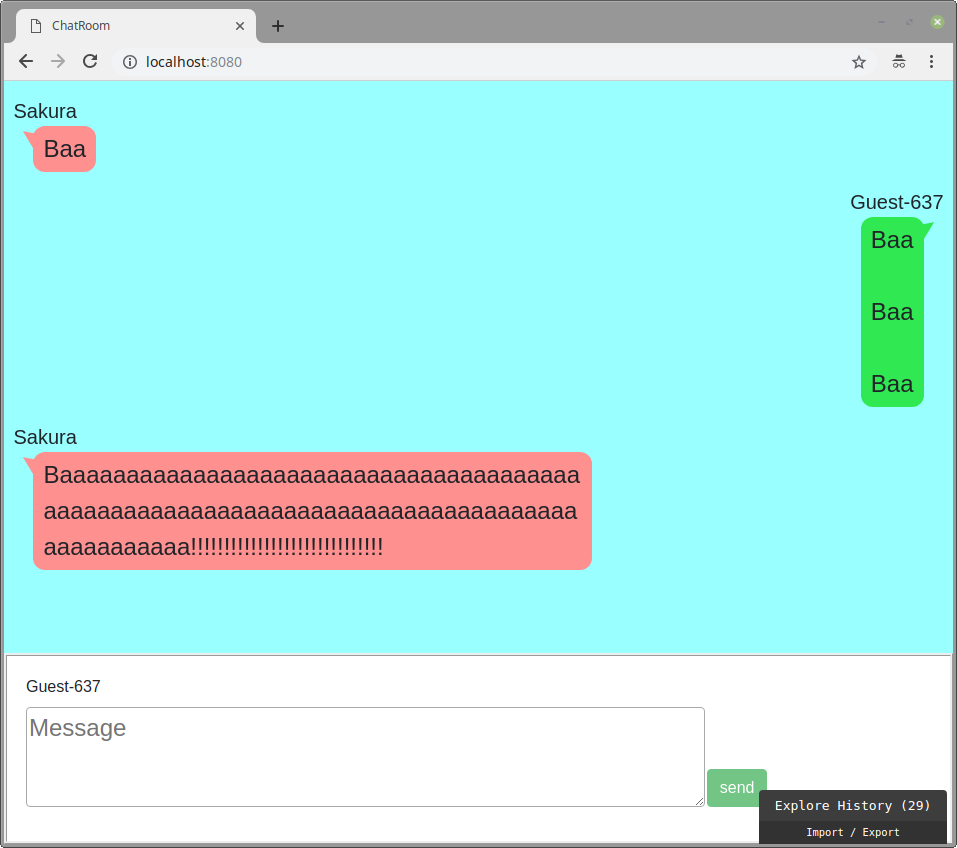Open a new browser tab
Image resolution: width=957 pixels, height=848 pixels.
277,25
